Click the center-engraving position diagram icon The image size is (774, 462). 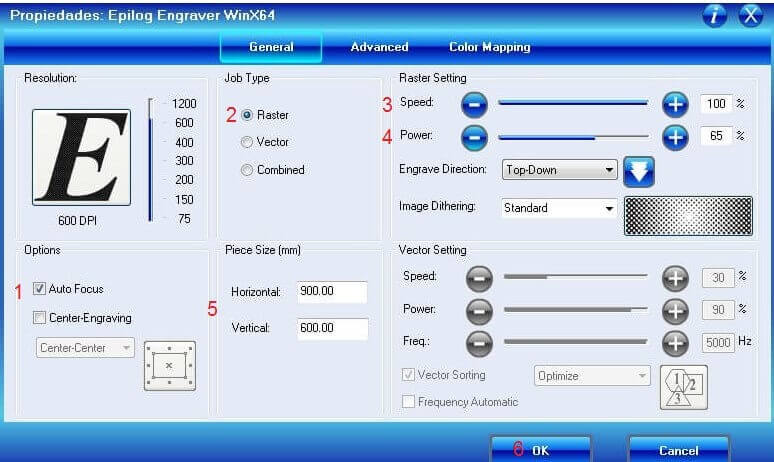pos(170,366)
